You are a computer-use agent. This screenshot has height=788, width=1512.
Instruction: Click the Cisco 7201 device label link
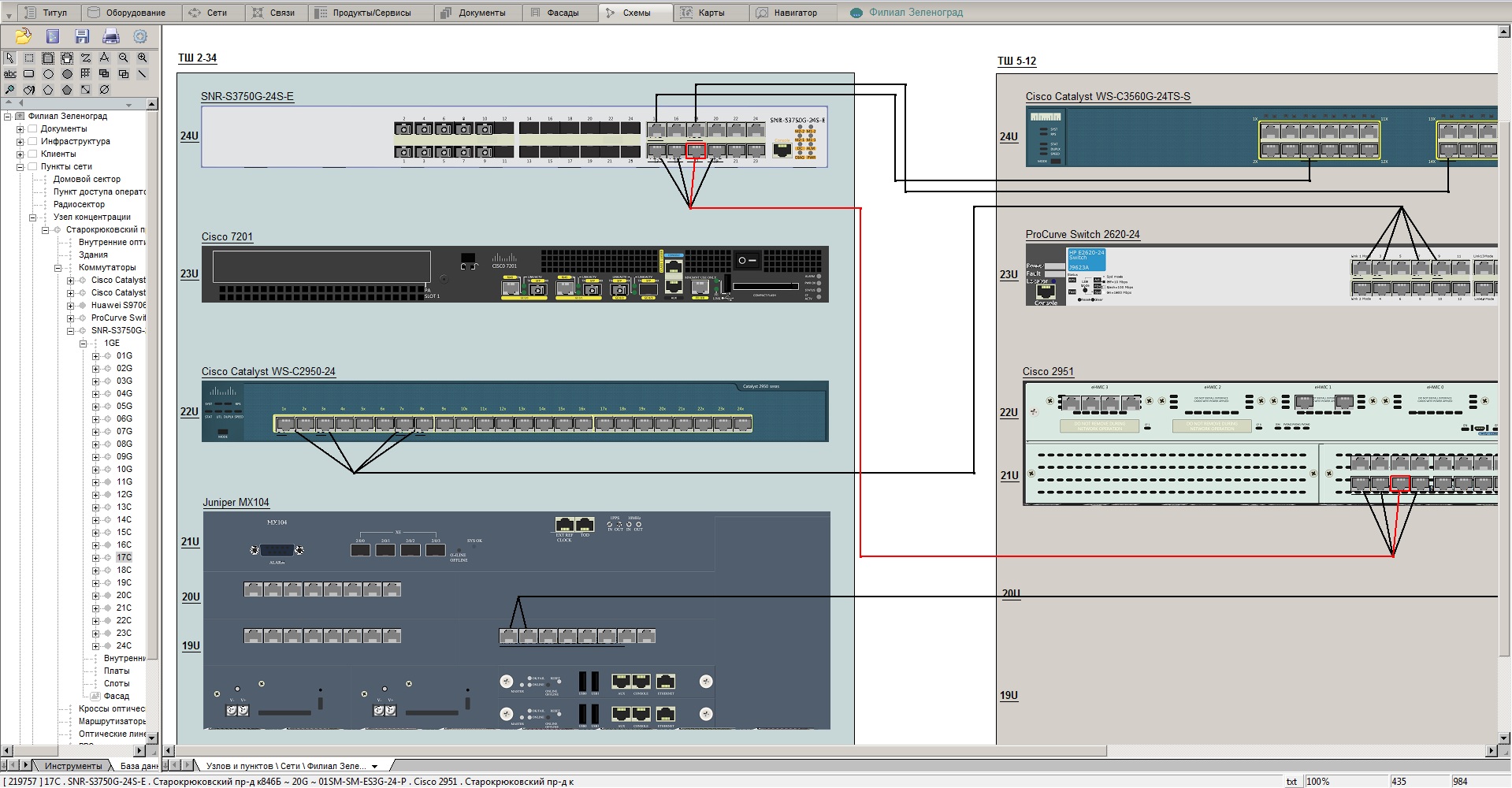(x=227, y=236)
